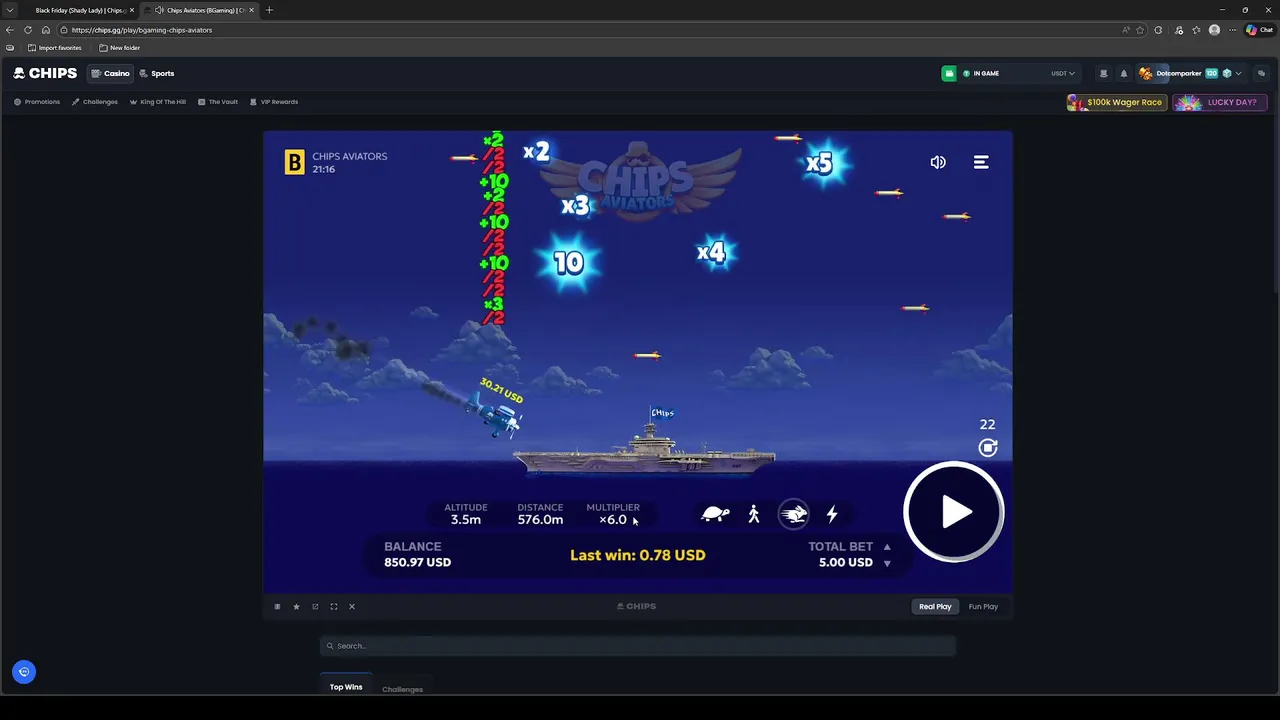The width and height of the screenshot is (1280, 720).
Task: Switch to Fun Play mode
Action: 983,606
